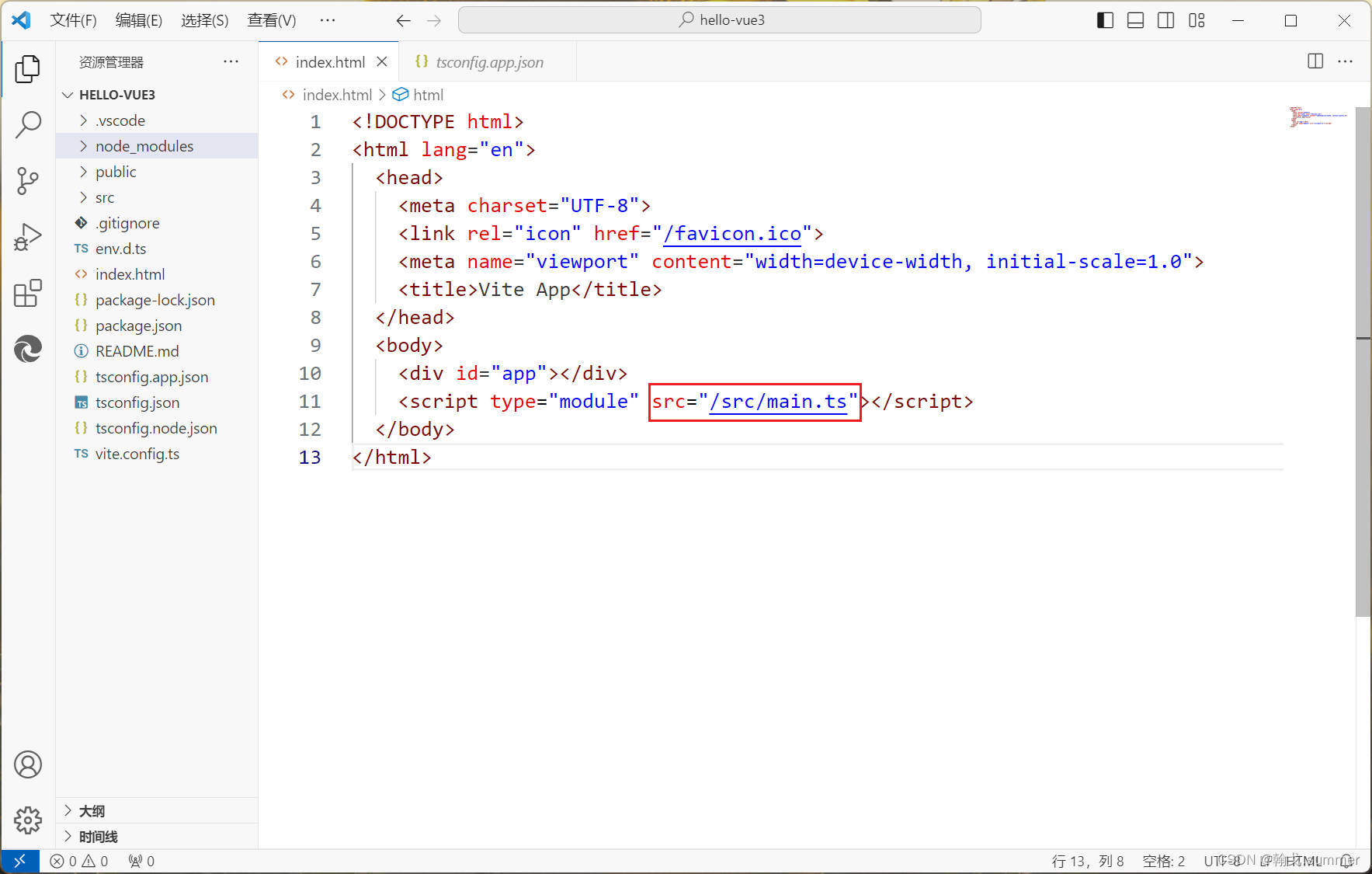Open the Search view in activity bar
The image size is (1372, 874).
pyautogui.click(x=28, y=124)
